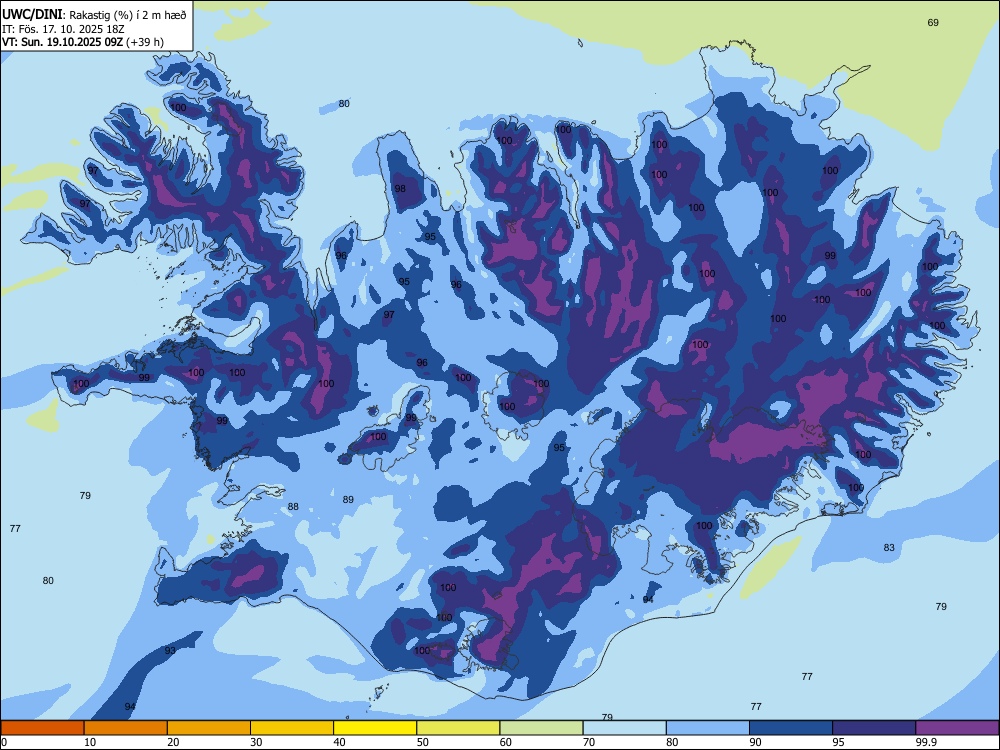Click the 'Rakastig (%) í 2 m hæð' label
This screenshot has height=750, width=1000.
[x=128, y=15]
